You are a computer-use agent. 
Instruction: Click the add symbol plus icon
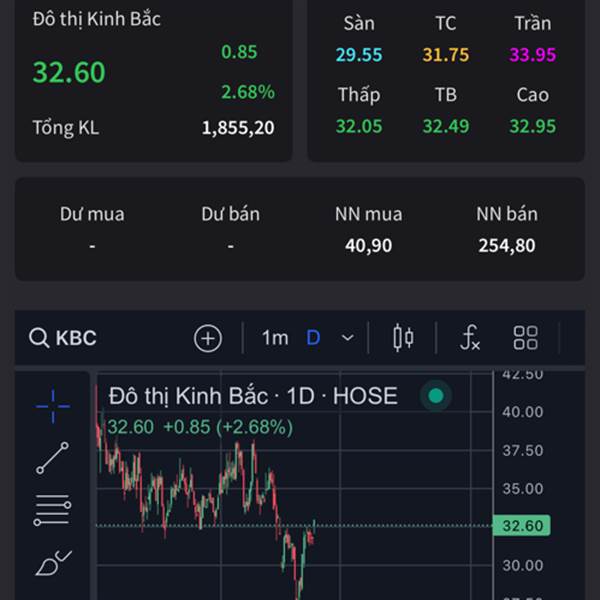click(207, 338)
